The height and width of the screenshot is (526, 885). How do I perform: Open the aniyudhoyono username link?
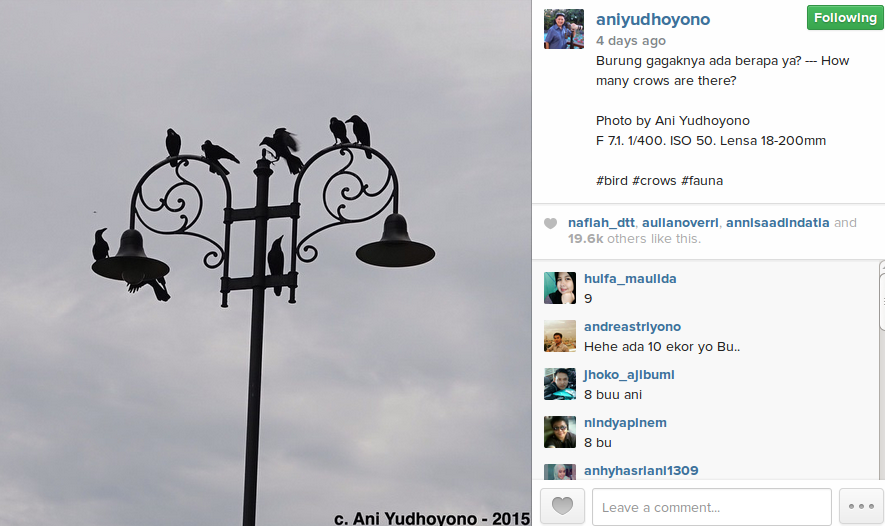tap(653, 19)
